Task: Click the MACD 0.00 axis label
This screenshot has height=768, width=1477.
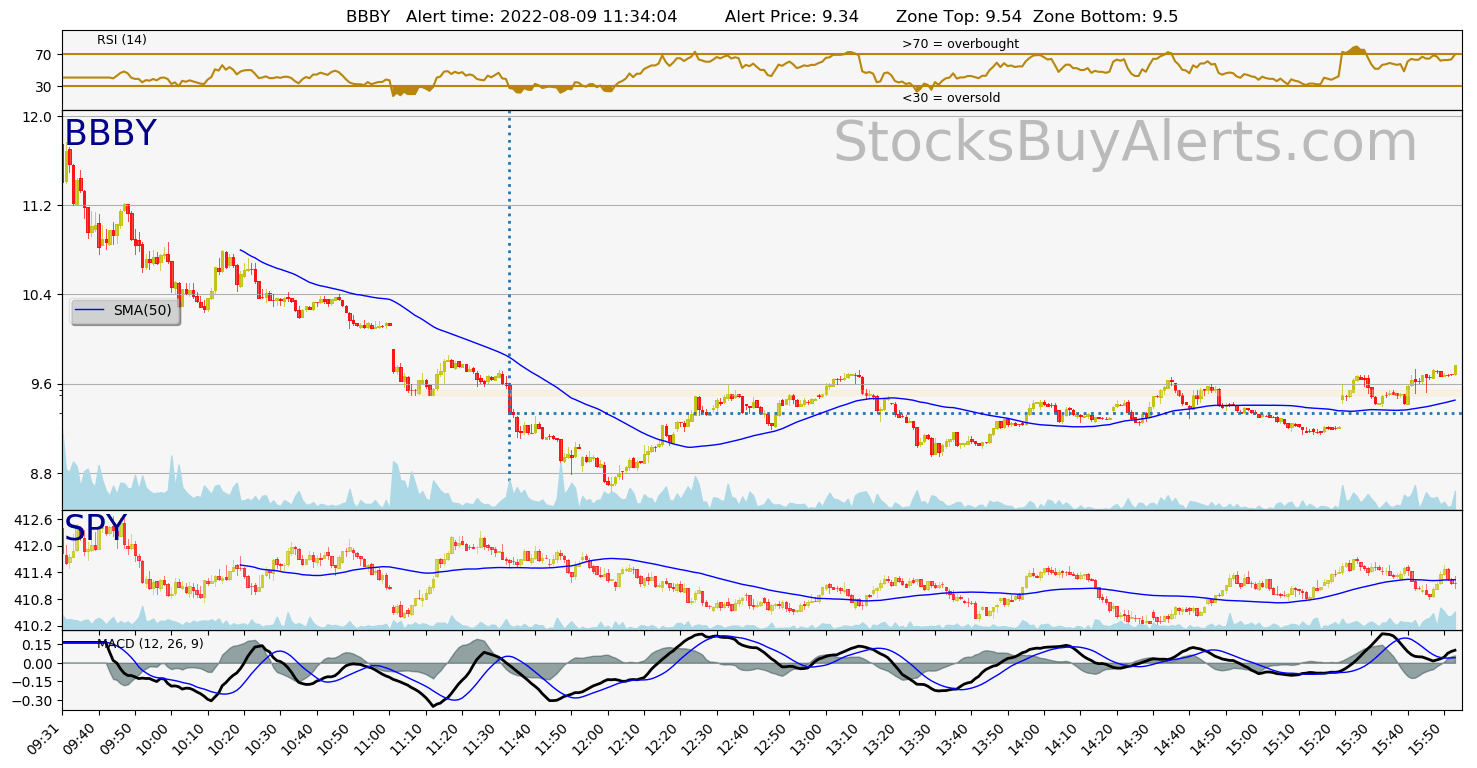Action: (38, 664)
